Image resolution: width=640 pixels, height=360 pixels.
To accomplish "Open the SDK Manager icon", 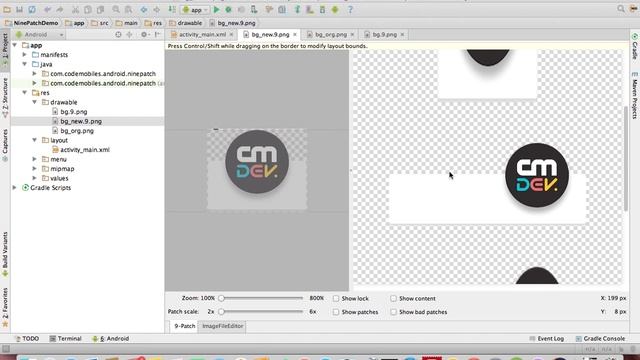I will pyautogui.click(x=322, y=9).
